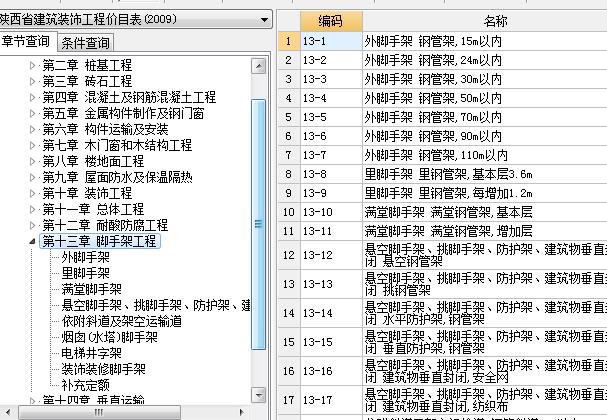Select 里脚手架 tree item
Screen dimensions: 607x420
[86, 273]
